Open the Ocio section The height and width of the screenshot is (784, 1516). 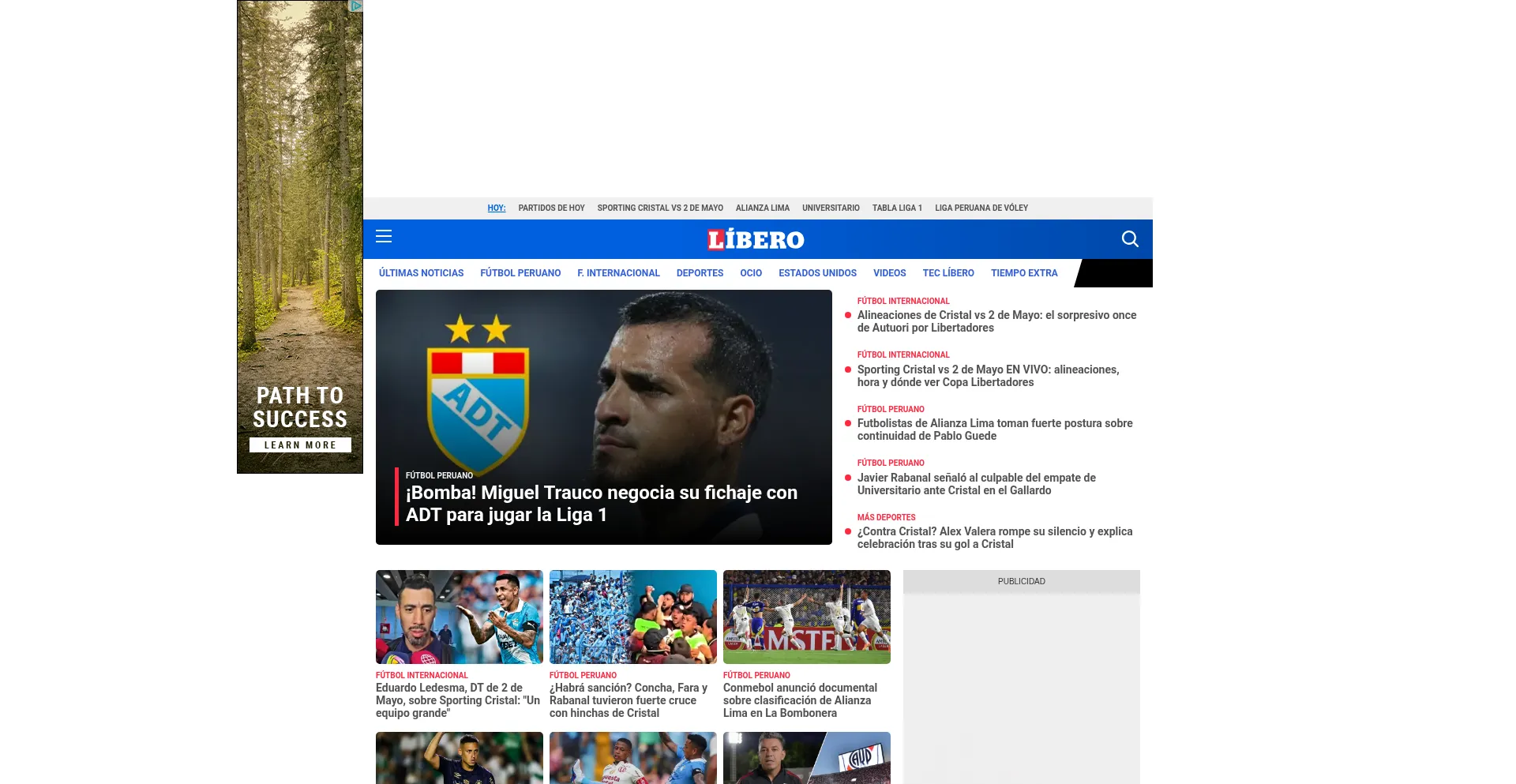pyautogui.click(x=751, y=273)
